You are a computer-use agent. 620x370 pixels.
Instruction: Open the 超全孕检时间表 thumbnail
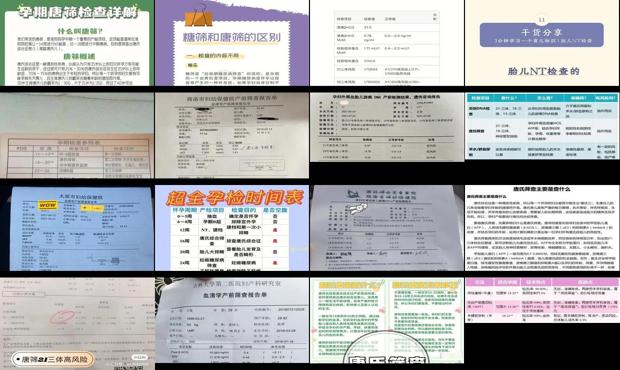coord(232,228)
